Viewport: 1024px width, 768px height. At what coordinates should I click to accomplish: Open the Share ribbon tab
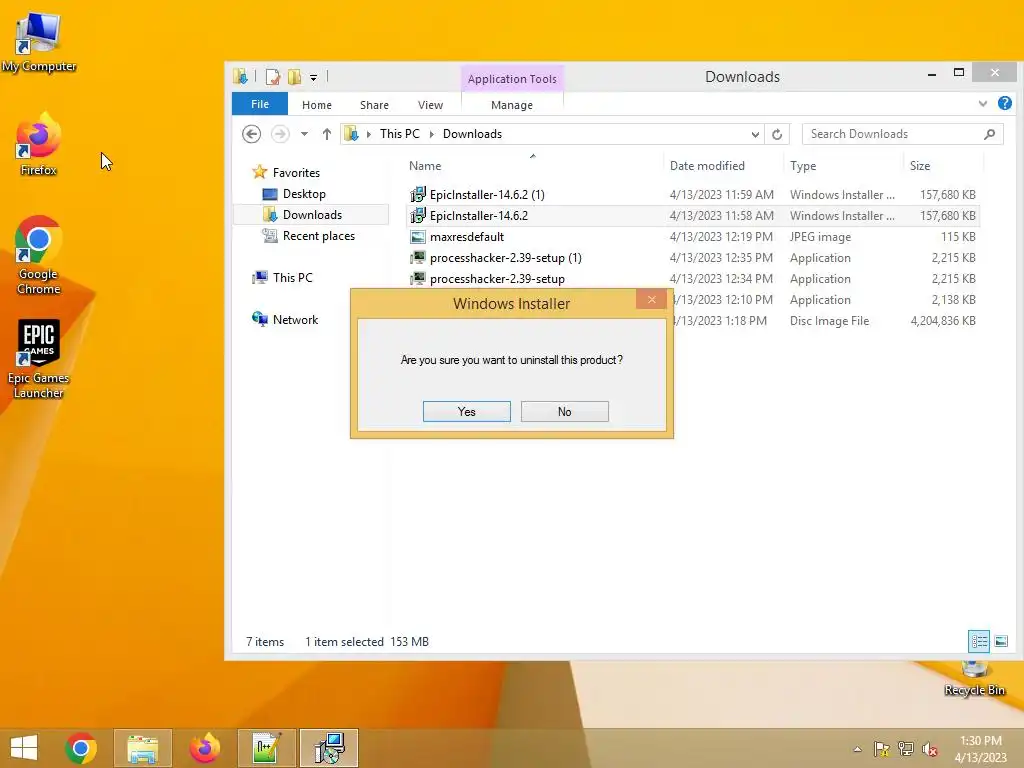pos(374,105)
